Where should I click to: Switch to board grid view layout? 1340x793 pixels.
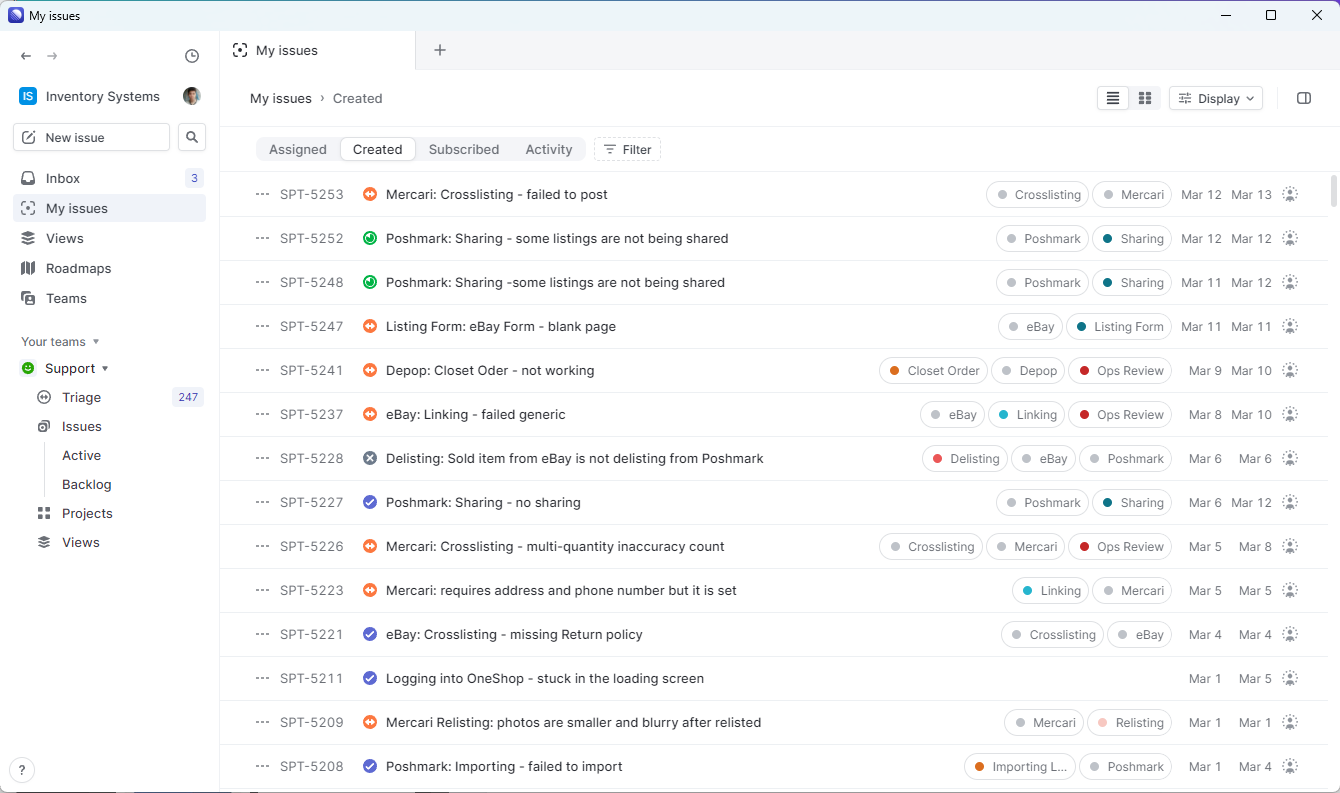(x=1145, y=98)
